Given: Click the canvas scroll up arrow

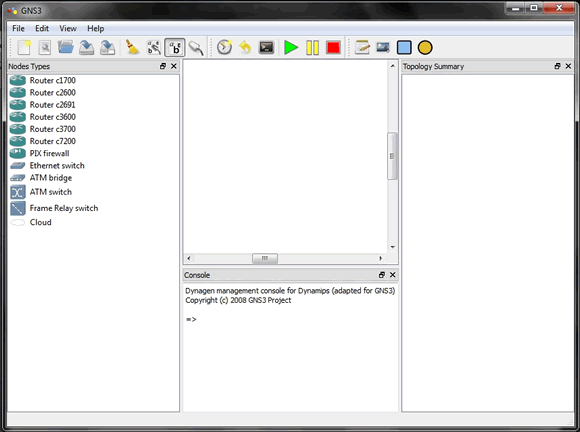Looking at the screenshot, I should pos(392,66).
